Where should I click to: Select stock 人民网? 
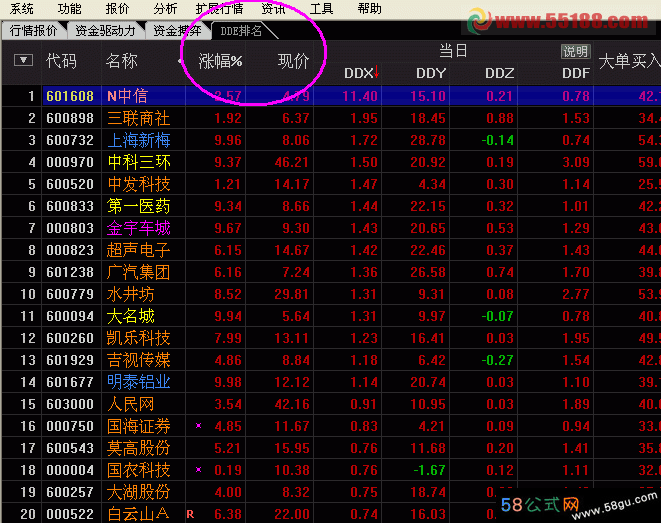(131, 404)
